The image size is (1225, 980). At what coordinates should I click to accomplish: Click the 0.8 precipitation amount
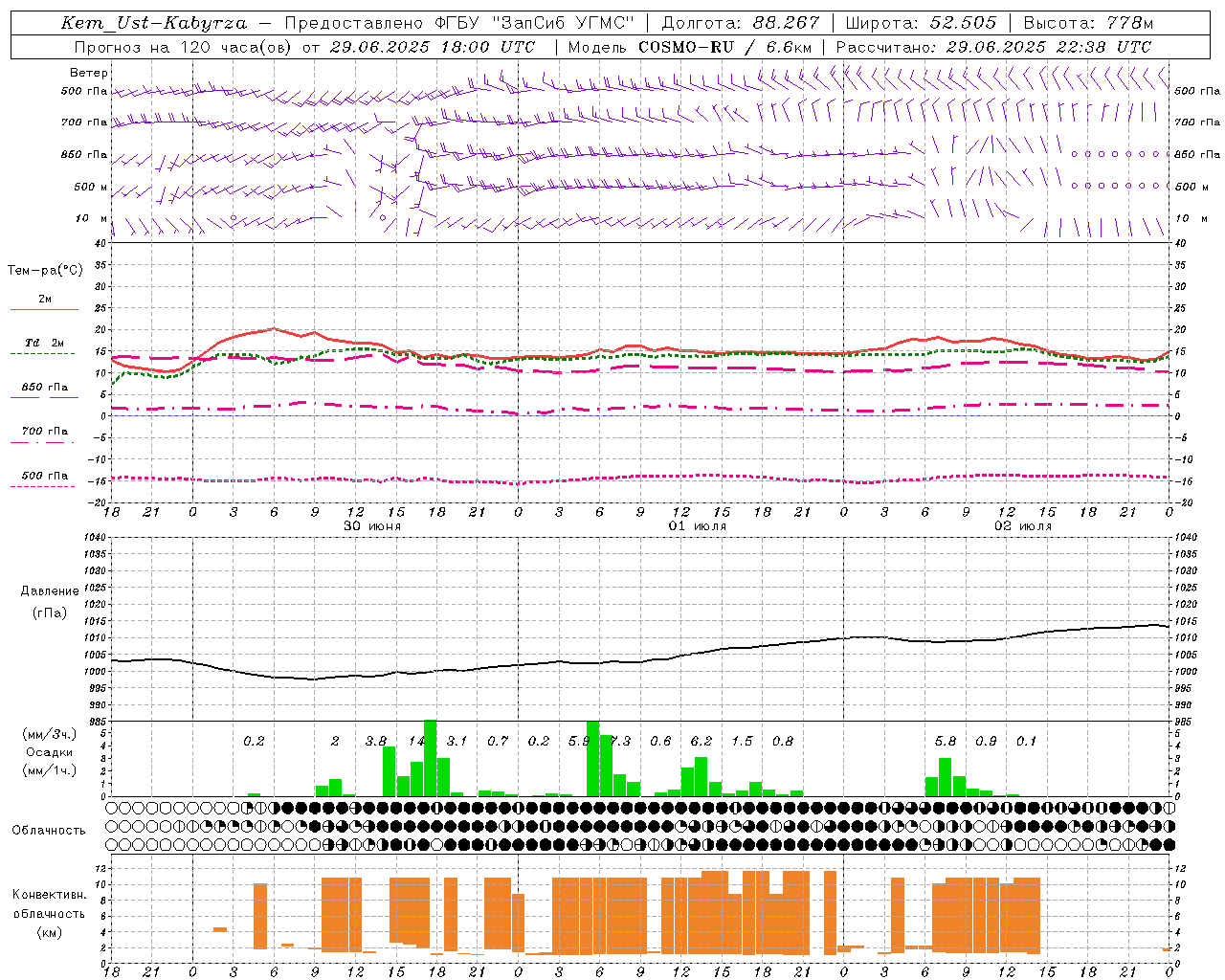click(x=783, y=742)
